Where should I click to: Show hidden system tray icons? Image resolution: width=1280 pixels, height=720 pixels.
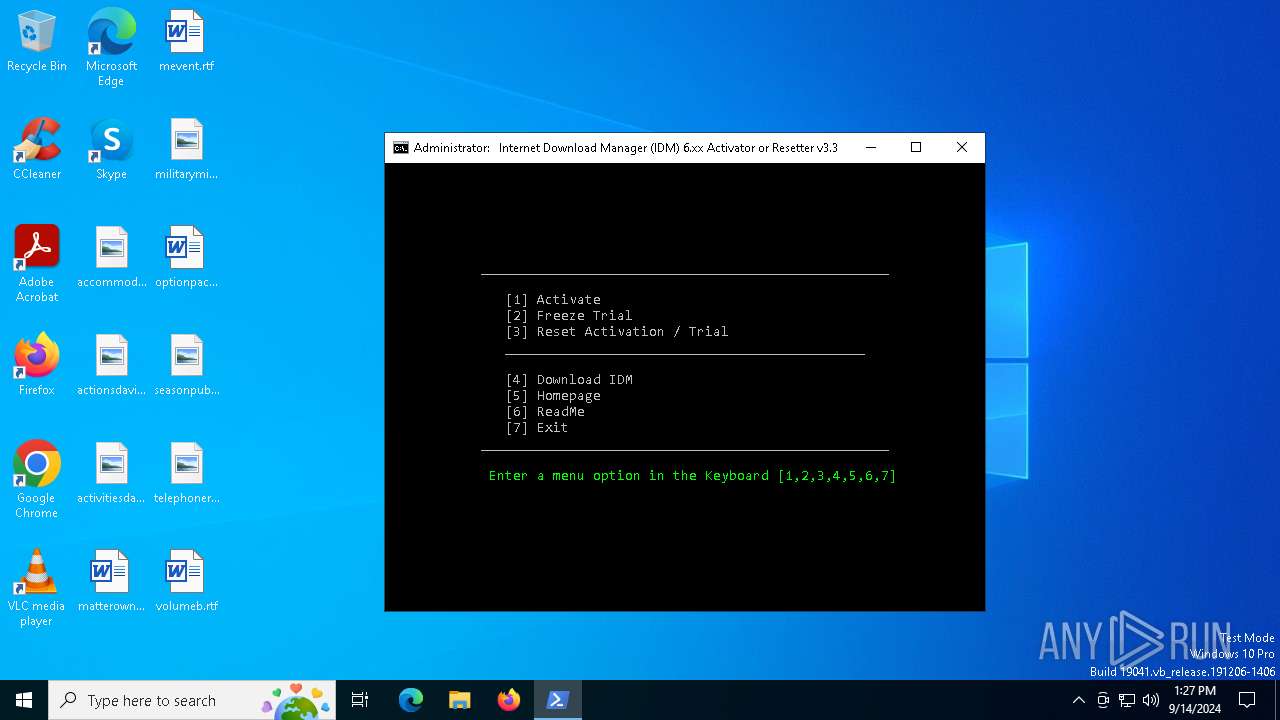1078,700
